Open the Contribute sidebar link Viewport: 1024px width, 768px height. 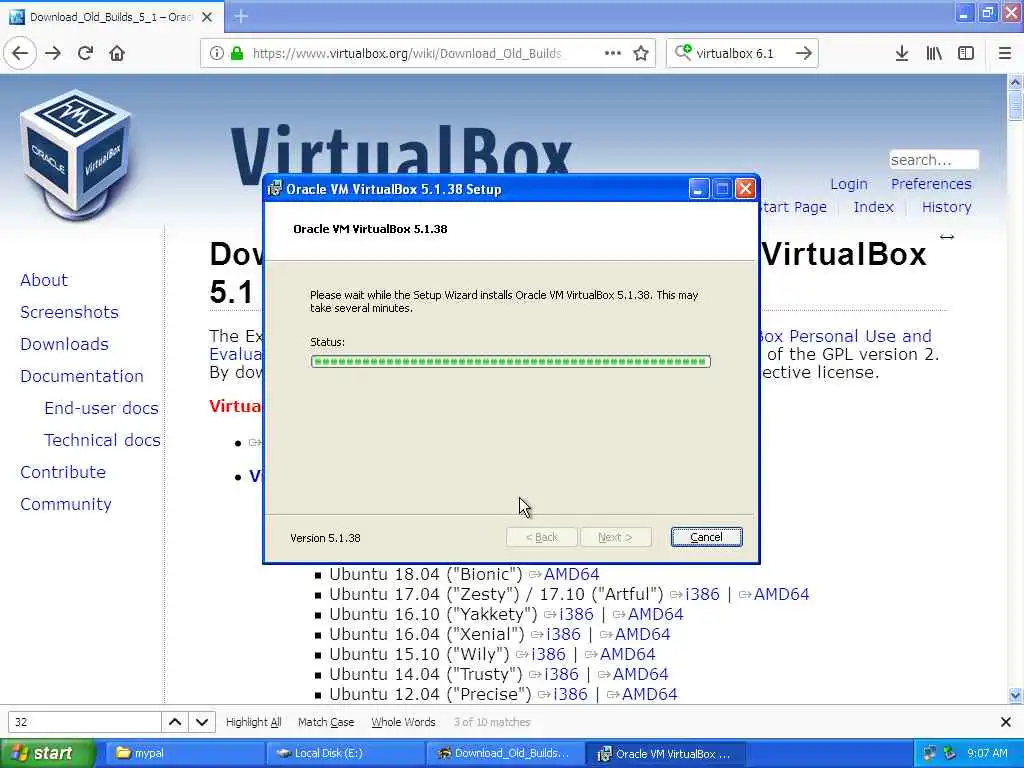63,472
